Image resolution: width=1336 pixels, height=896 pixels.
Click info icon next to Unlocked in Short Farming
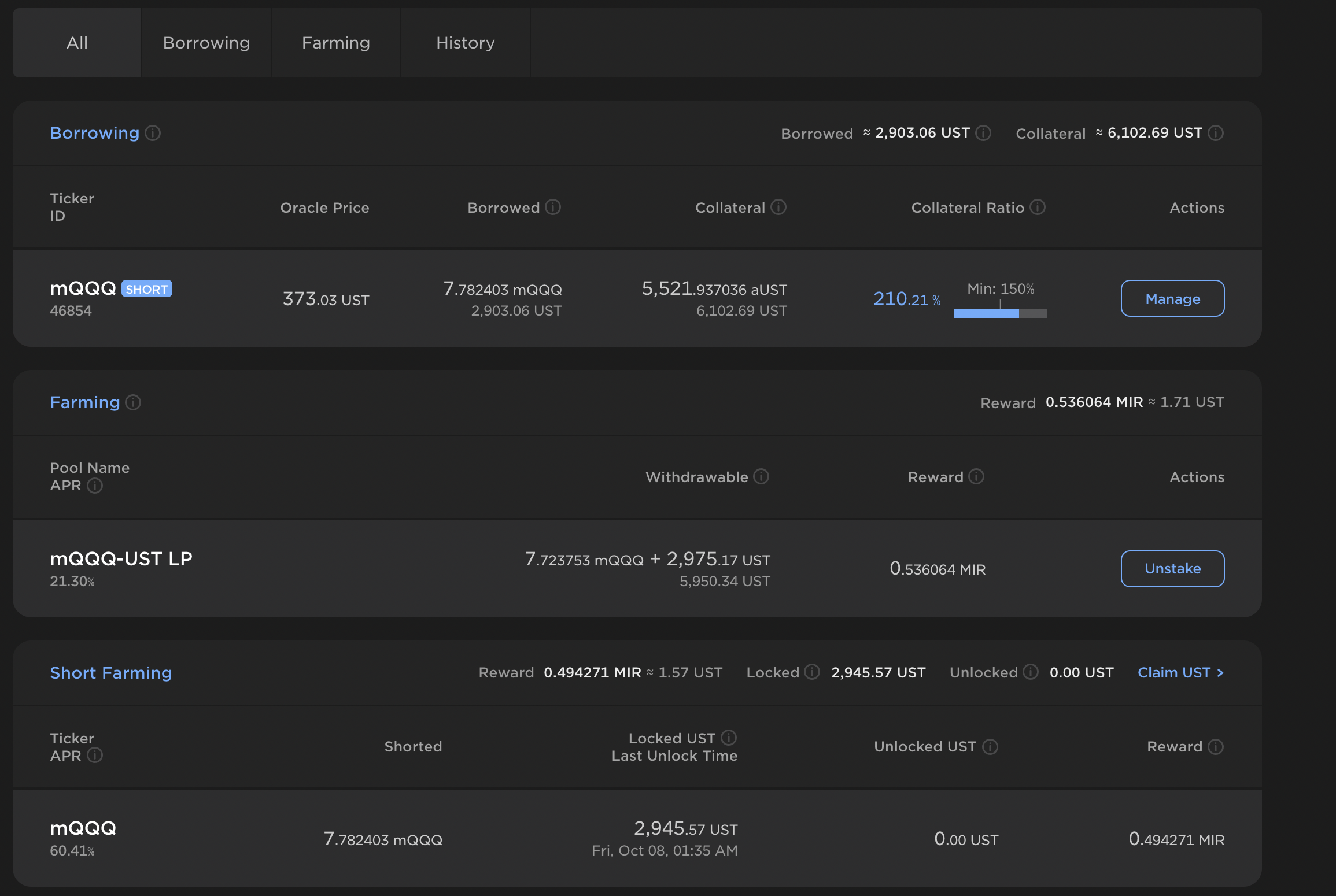tap(1030, 672)
